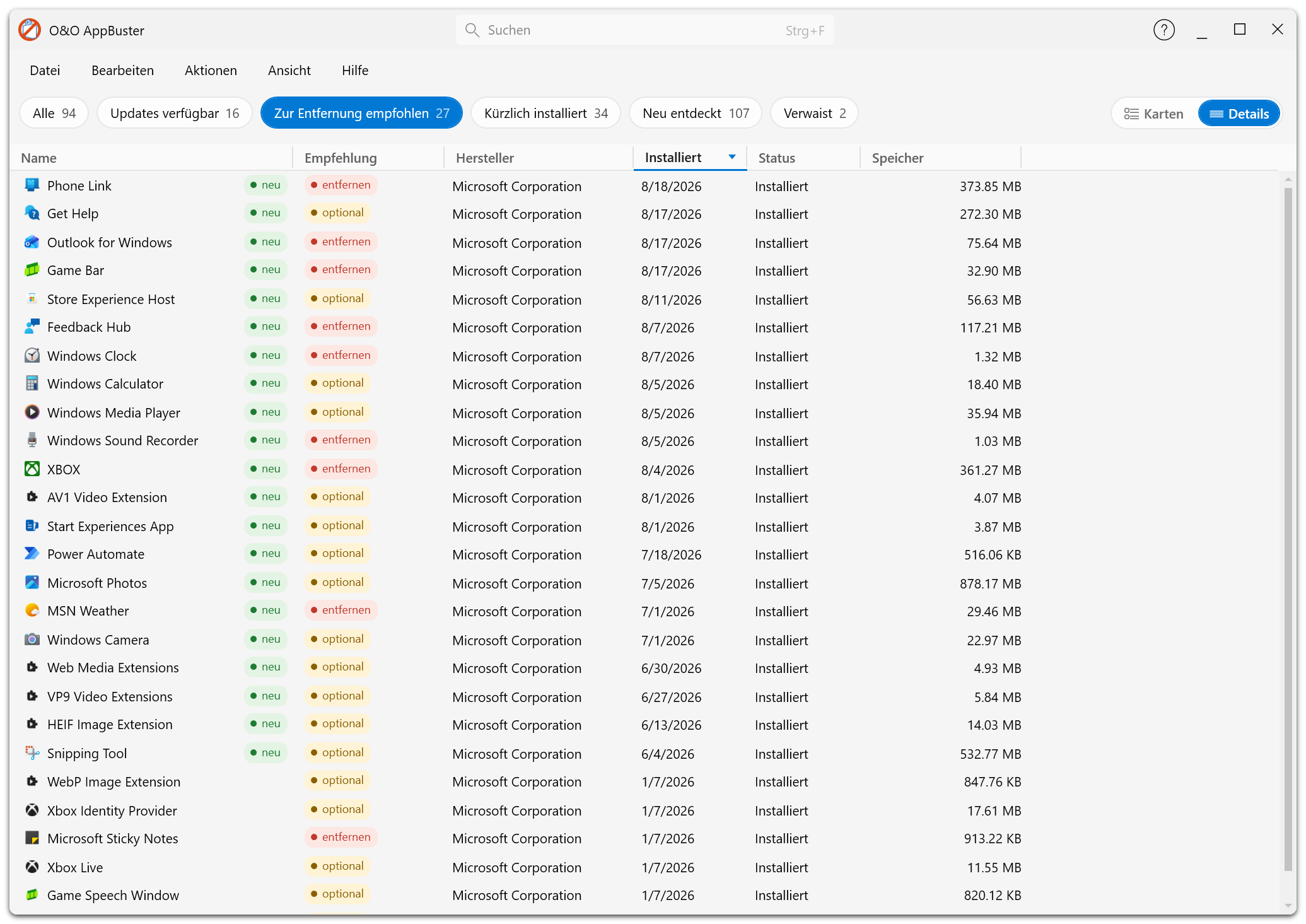Click the search magnifier icon
Viewport: 1306px width, 924px height.
tap(472, 30)
